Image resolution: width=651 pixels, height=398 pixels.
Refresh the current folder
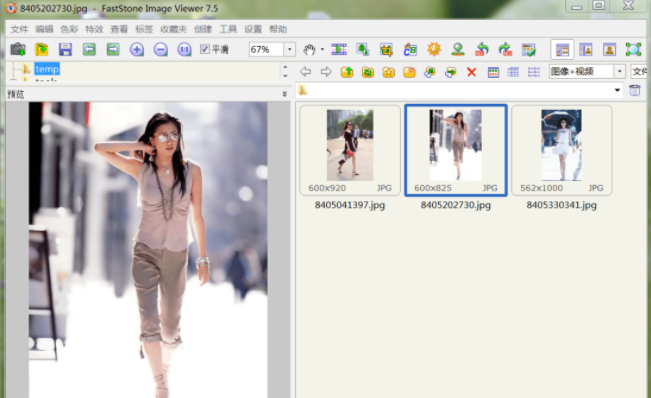pos(368,72)
